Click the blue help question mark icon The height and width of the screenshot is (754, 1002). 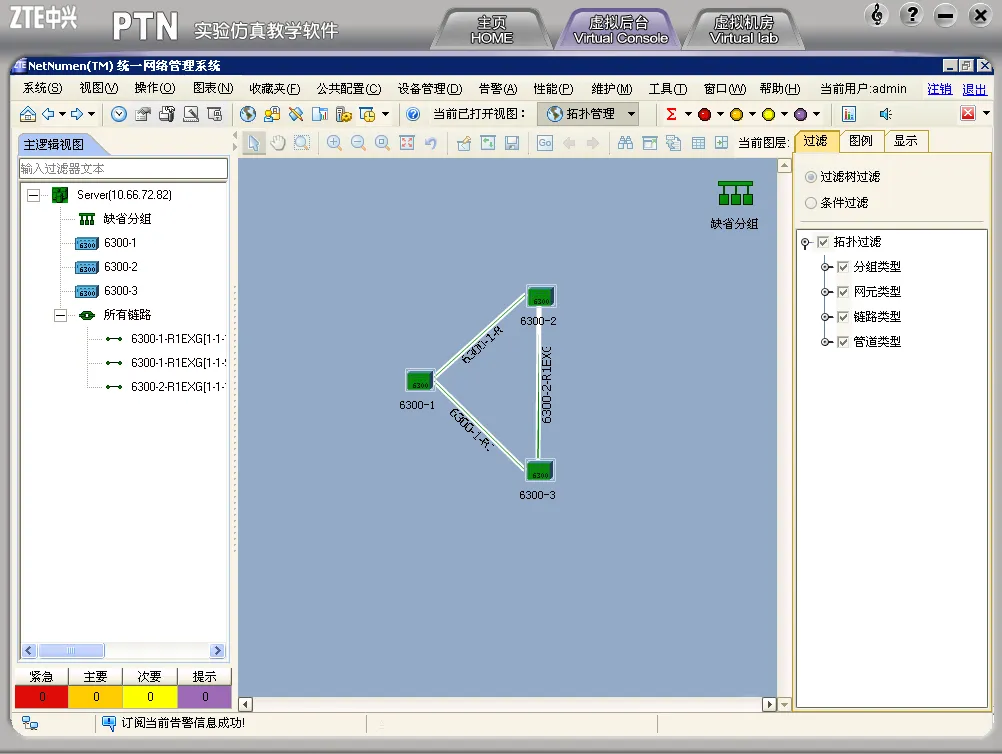pyautogui.click(x=413, y=114)
